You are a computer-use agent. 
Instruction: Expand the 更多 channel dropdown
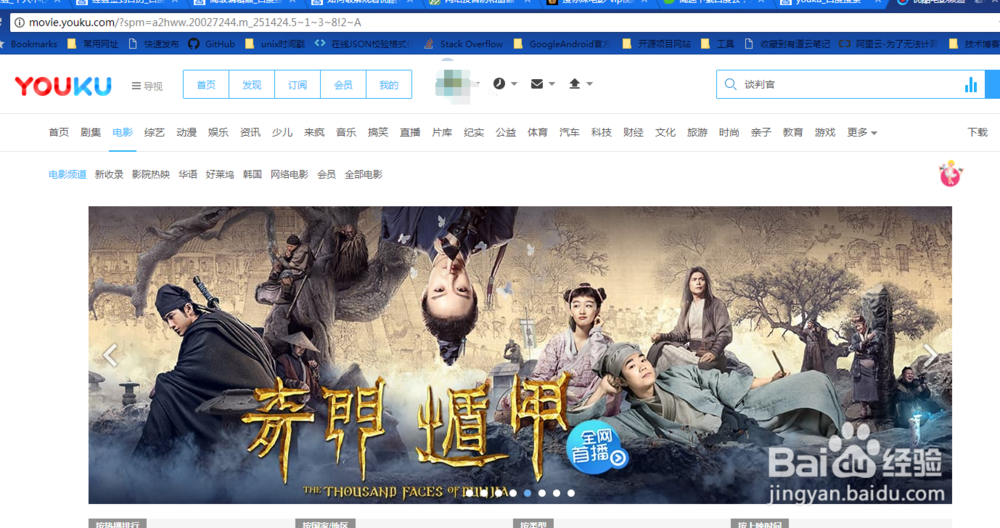click(x=862, y=133)
